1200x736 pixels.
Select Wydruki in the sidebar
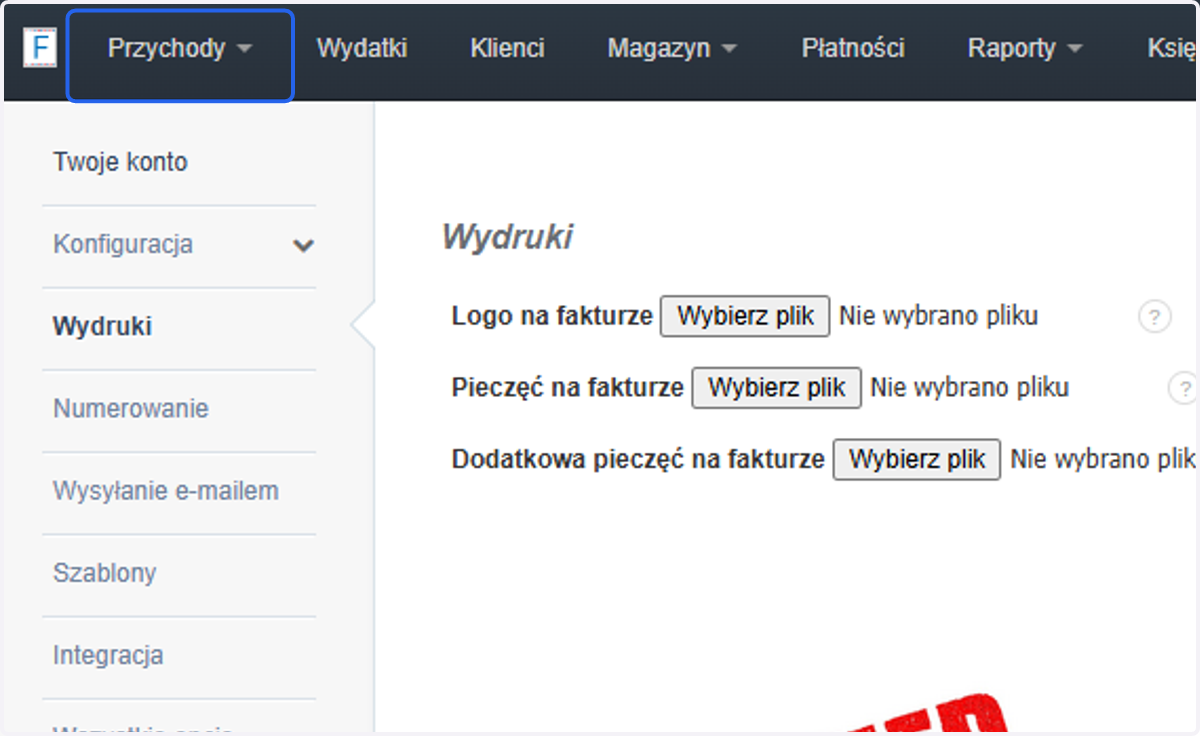pyautogui.click(x=102, y=327)
